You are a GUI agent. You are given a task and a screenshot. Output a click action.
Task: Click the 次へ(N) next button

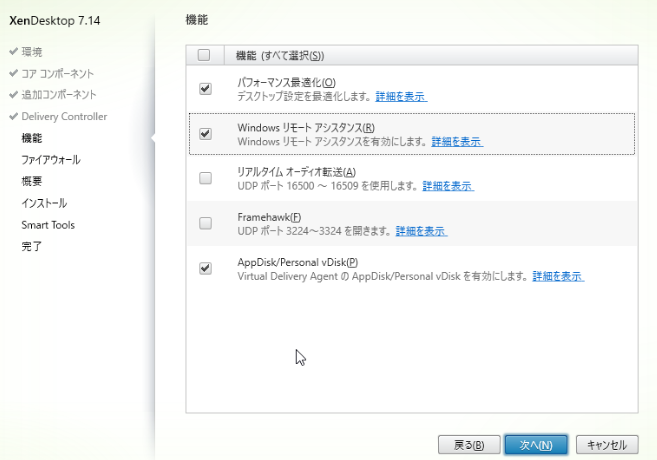click(536, 445)
